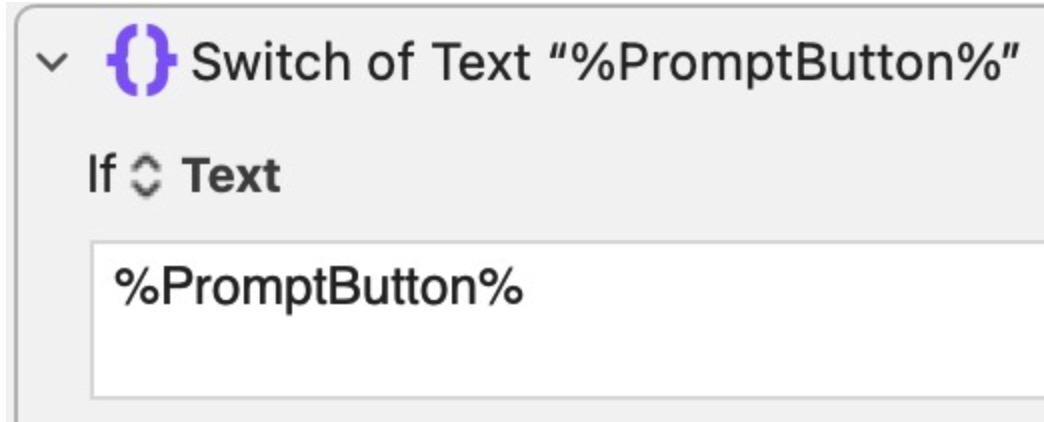1044x422 pixels.
Task: Click the word Switch in the action header
Action: 271,62
